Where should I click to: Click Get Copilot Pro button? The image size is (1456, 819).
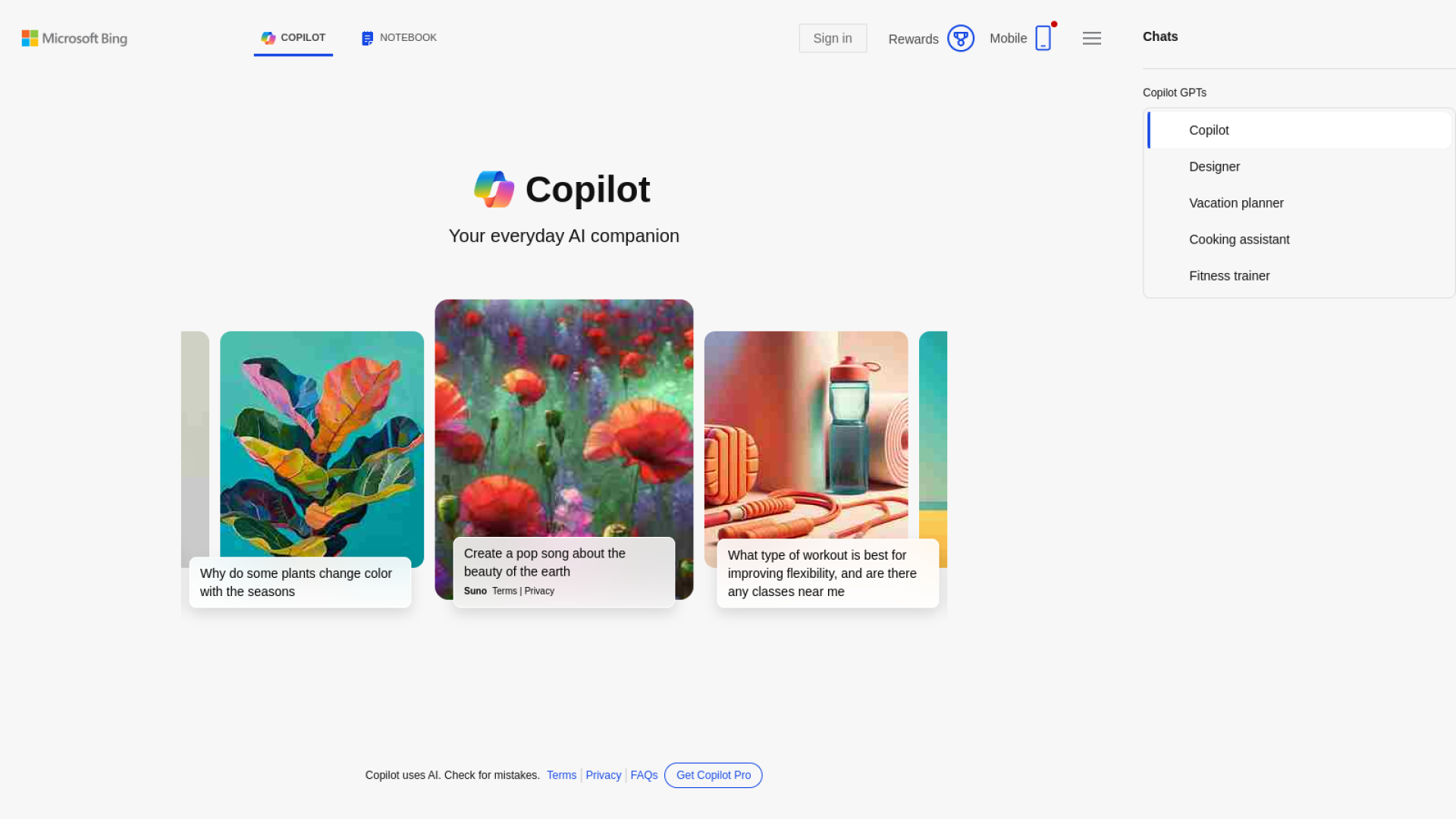pyautogui.click(x=714, y=775)
